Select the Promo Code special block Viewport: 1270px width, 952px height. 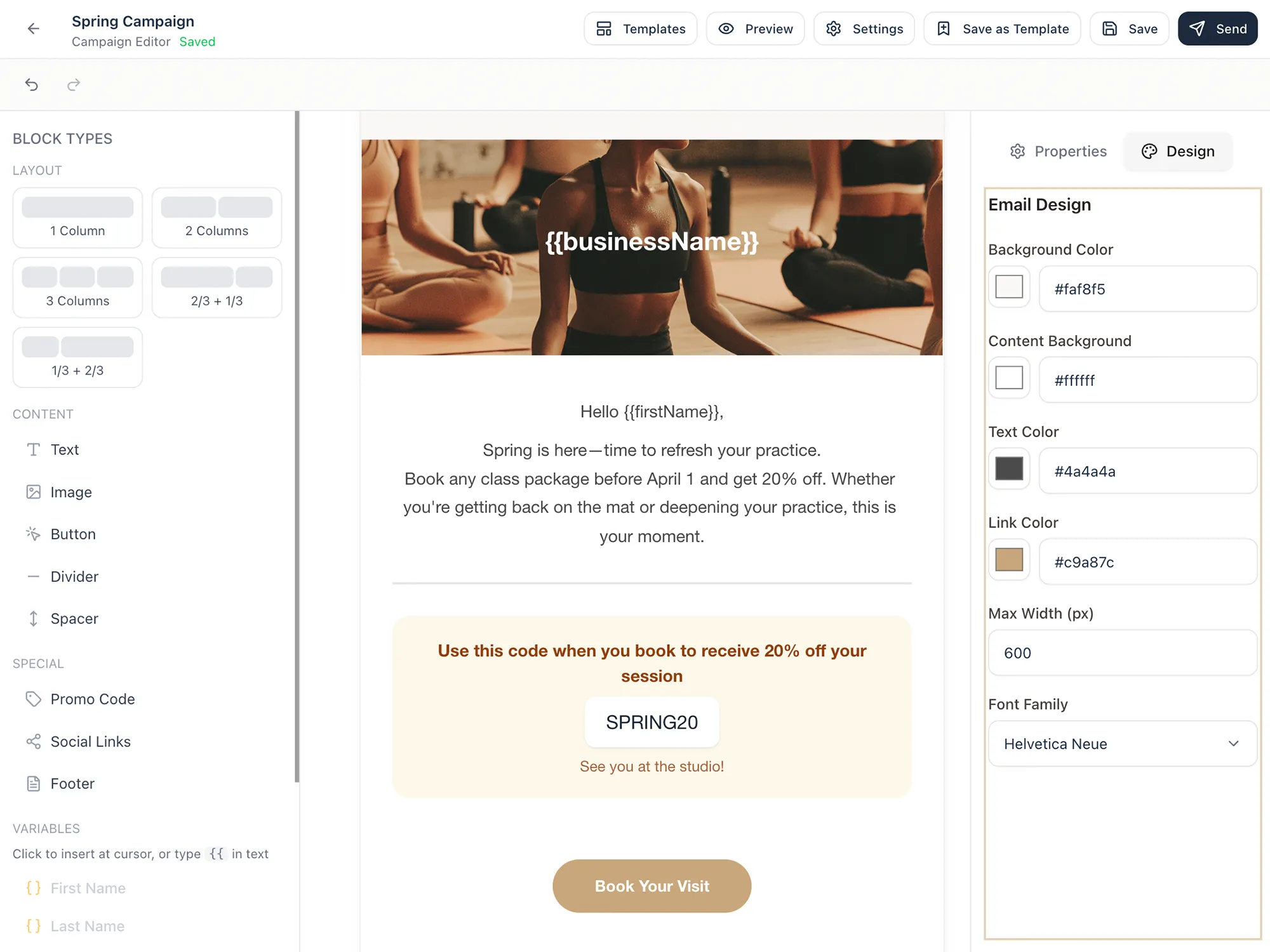[x=93, y=699]
